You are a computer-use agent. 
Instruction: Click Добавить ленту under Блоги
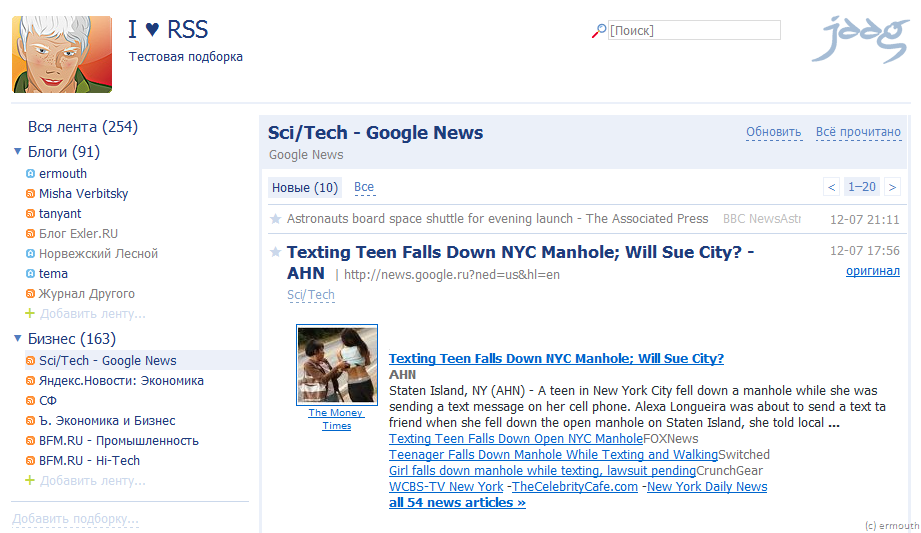(x=92, y=314)
